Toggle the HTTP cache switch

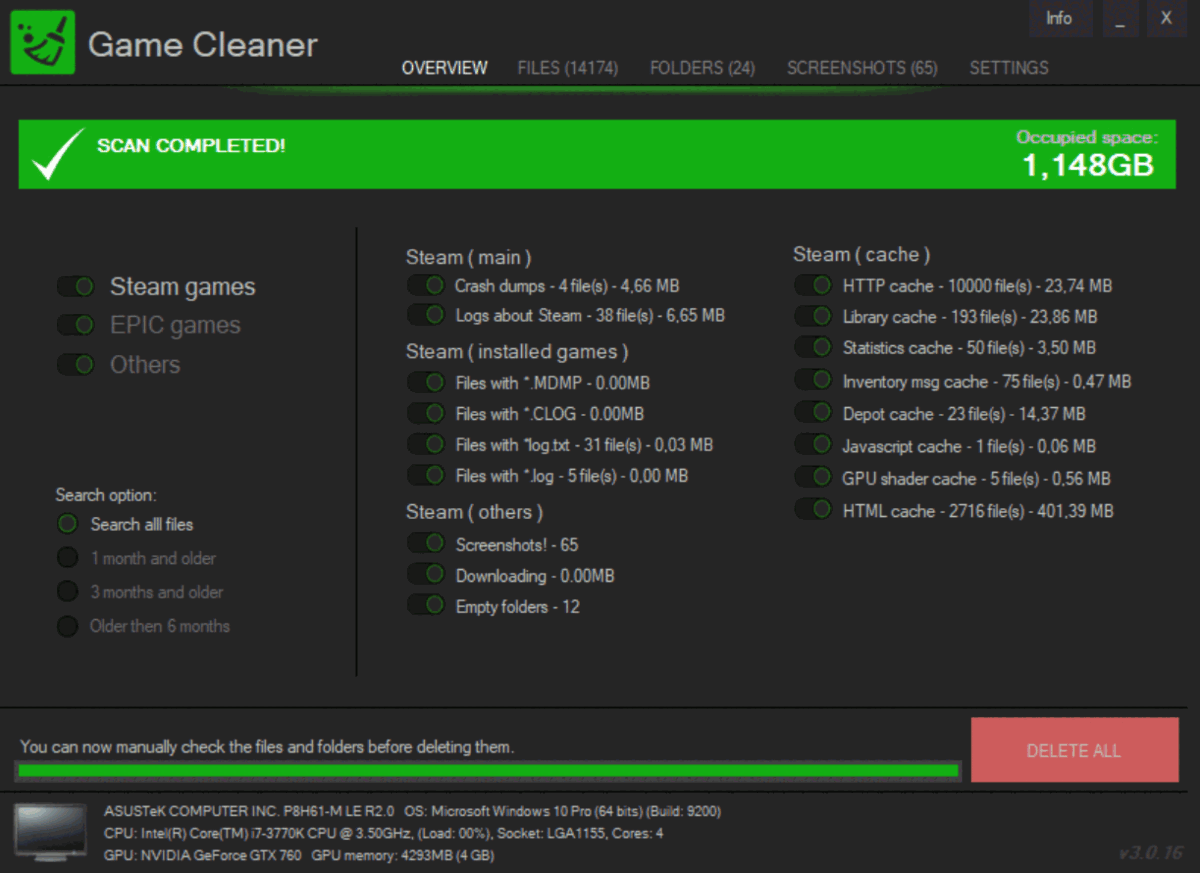tap(814, 285)
